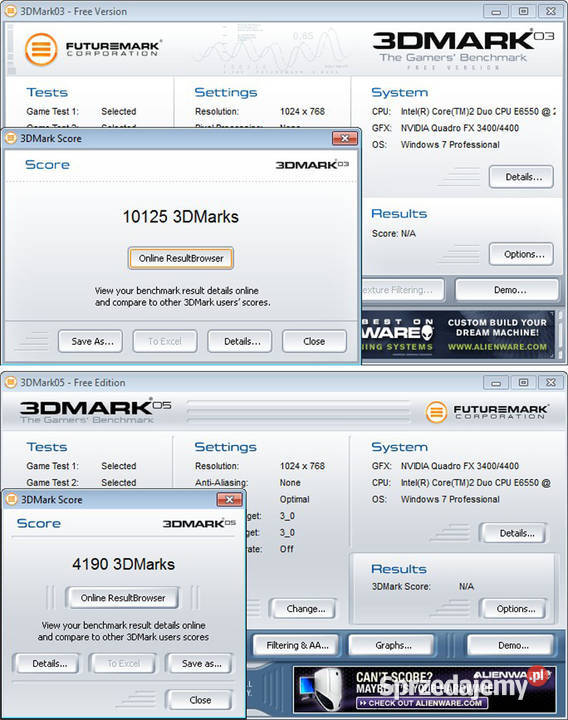
Task: Click Change... settings button in 3DMark05
Action: [304, 609]
